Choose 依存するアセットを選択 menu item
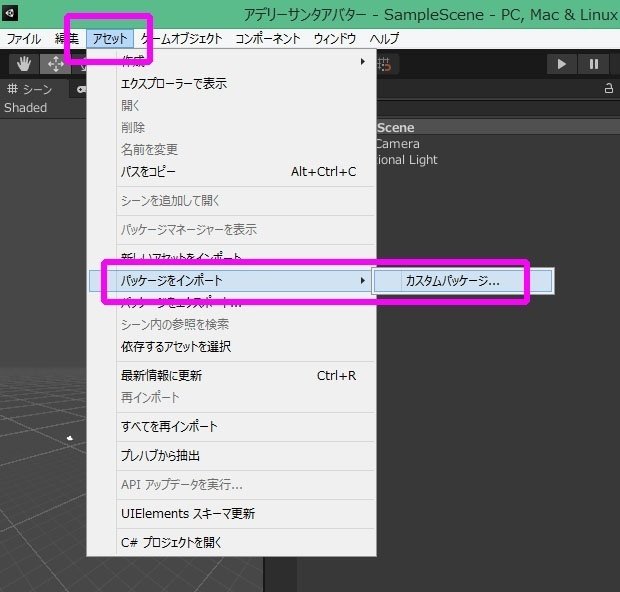Viewport: 620px width, 592px height. point(231,347)
